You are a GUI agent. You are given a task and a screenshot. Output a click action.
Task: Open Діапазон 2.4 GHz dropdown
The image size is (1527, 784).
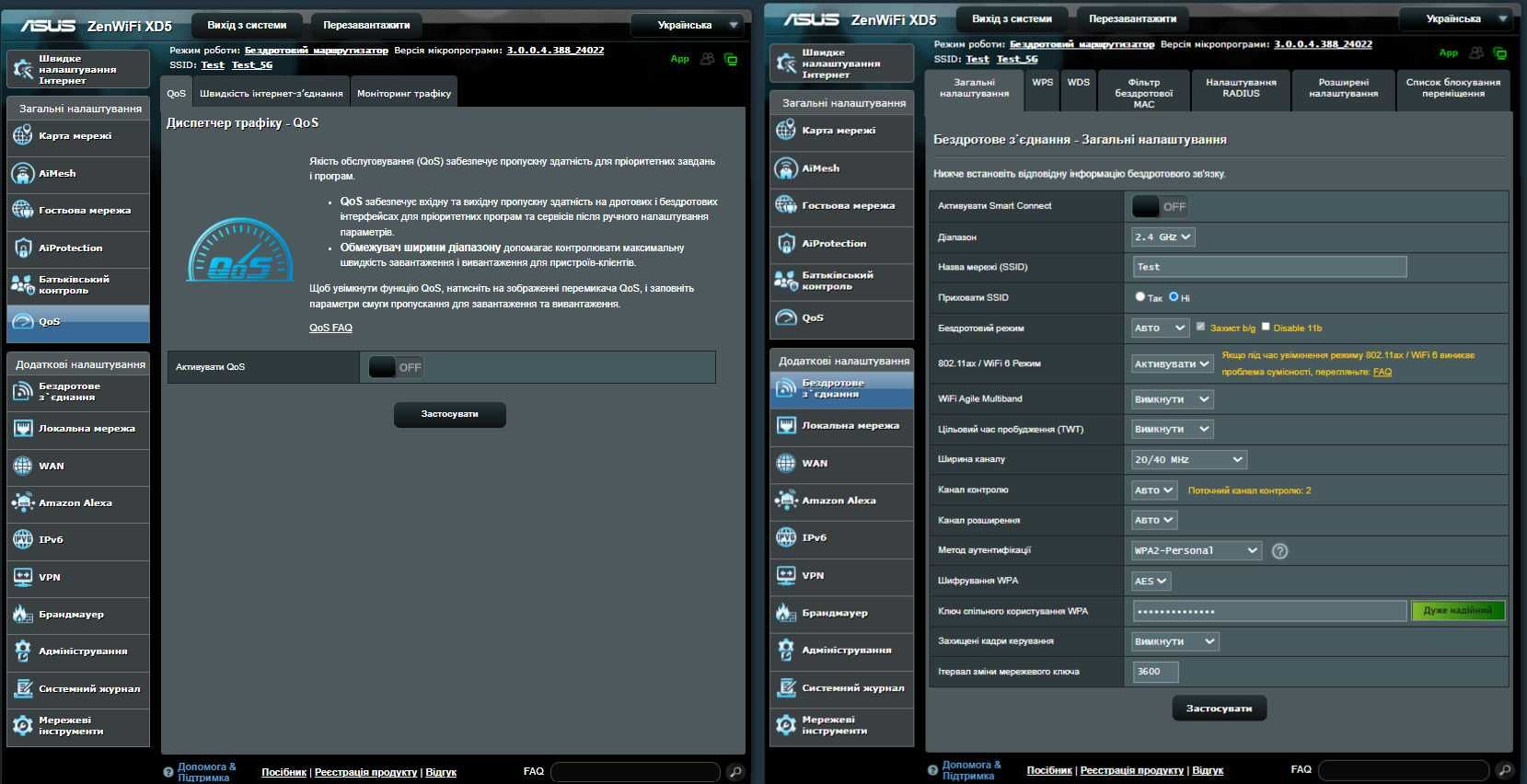click(x=1163, y=237)
